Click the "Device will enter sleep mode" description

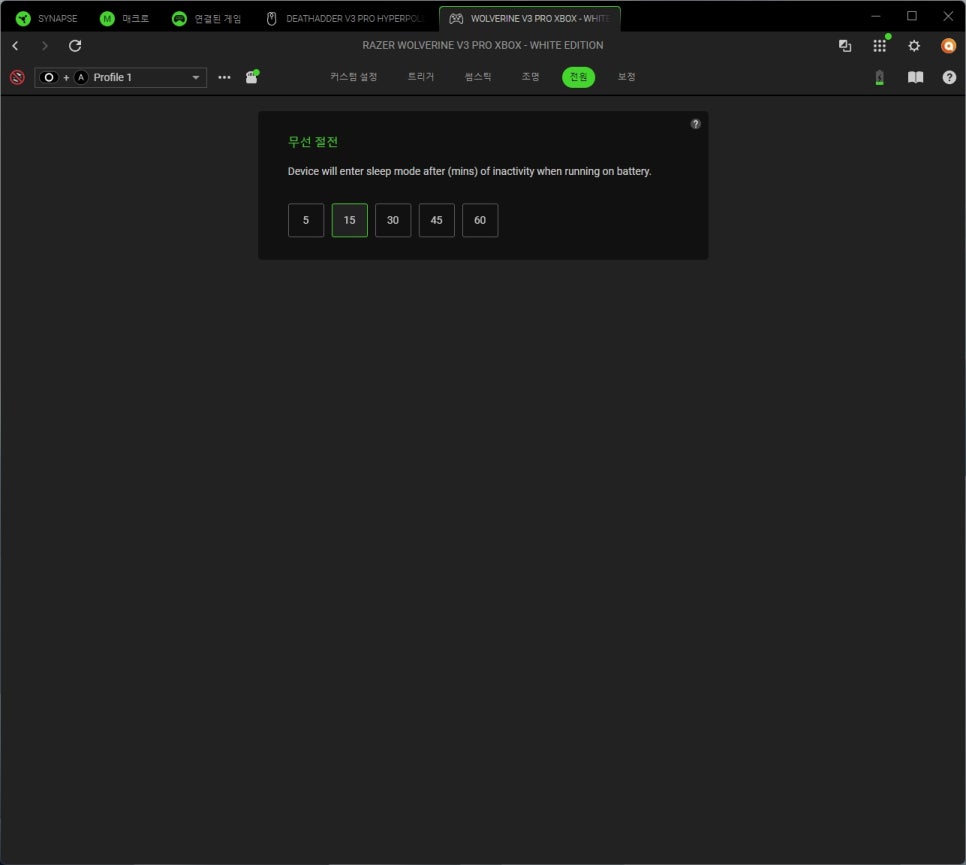click(469, 171)
